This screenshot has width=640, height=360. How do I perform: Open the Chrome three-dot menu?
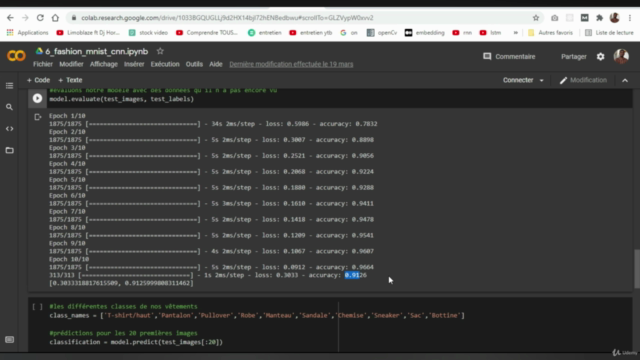pos(630,18)
